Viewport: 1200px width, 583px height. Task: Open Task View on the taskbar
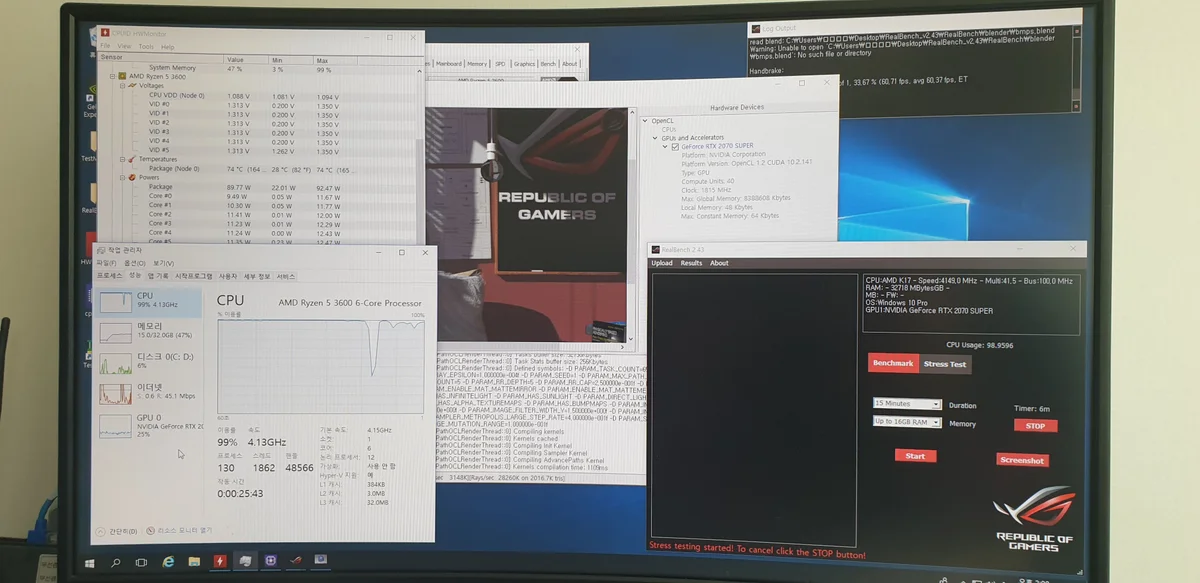click(x=141, y=563)
